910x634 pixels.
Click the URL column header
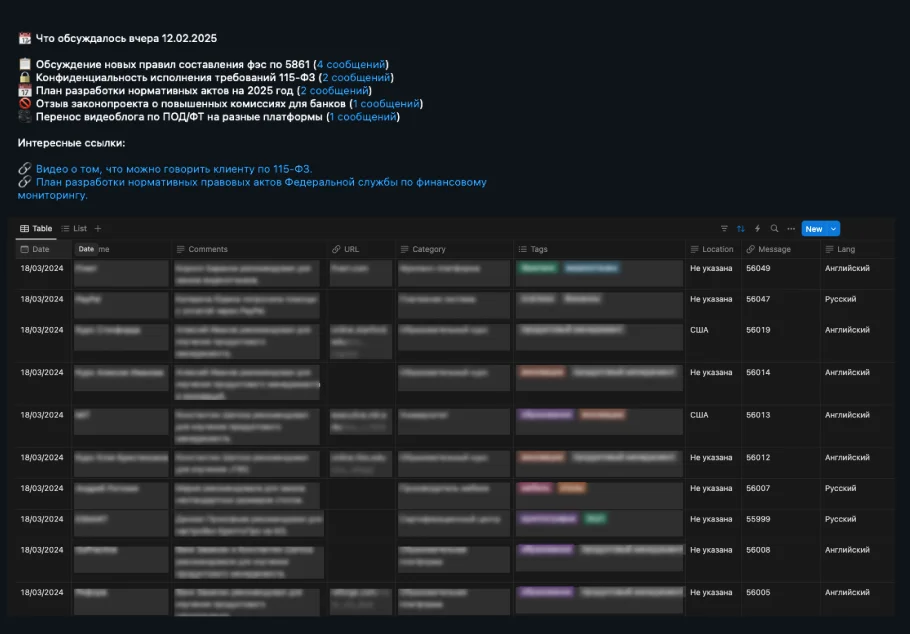pyautogui.click(x=351, y=249)
